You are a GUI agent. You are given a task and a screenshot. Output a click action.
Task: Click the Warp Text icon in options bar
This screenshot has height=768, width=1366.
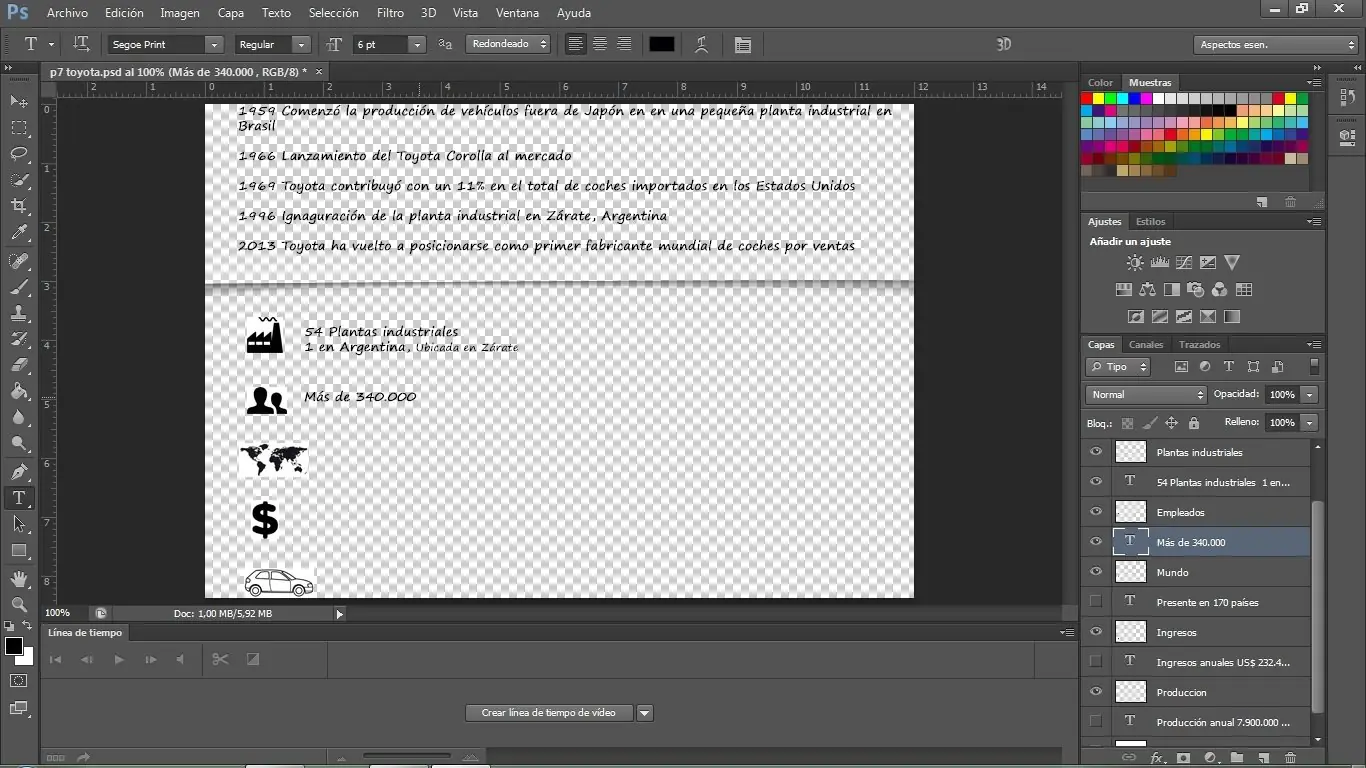[x=702, y=44]
